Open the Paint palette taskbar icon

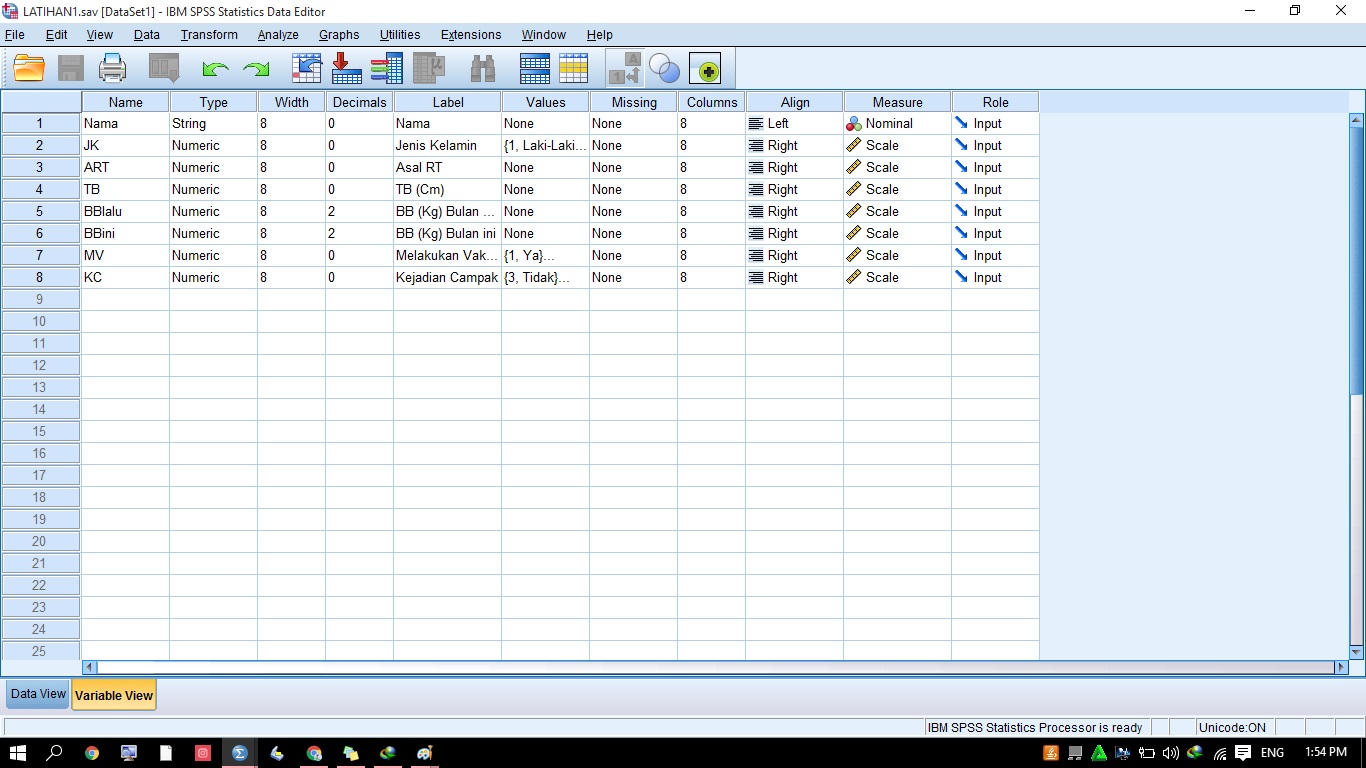pos(424,753)
